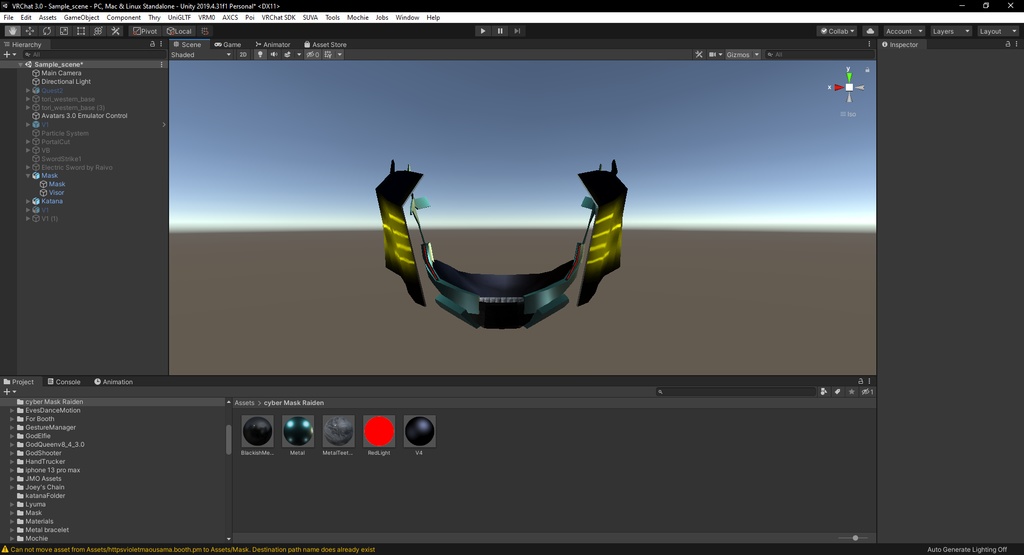Screen dimensions: 1024x555
Task: Select the Visor object in Hierarchy
Action: coord(56,193)
